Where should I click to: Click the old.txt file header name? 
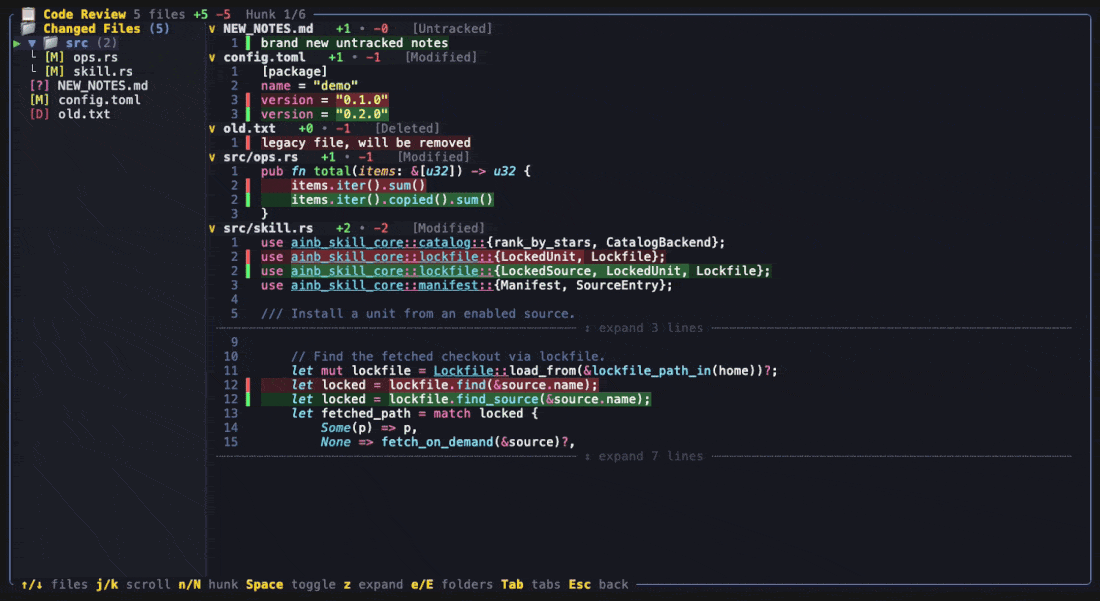pos(250,128)
